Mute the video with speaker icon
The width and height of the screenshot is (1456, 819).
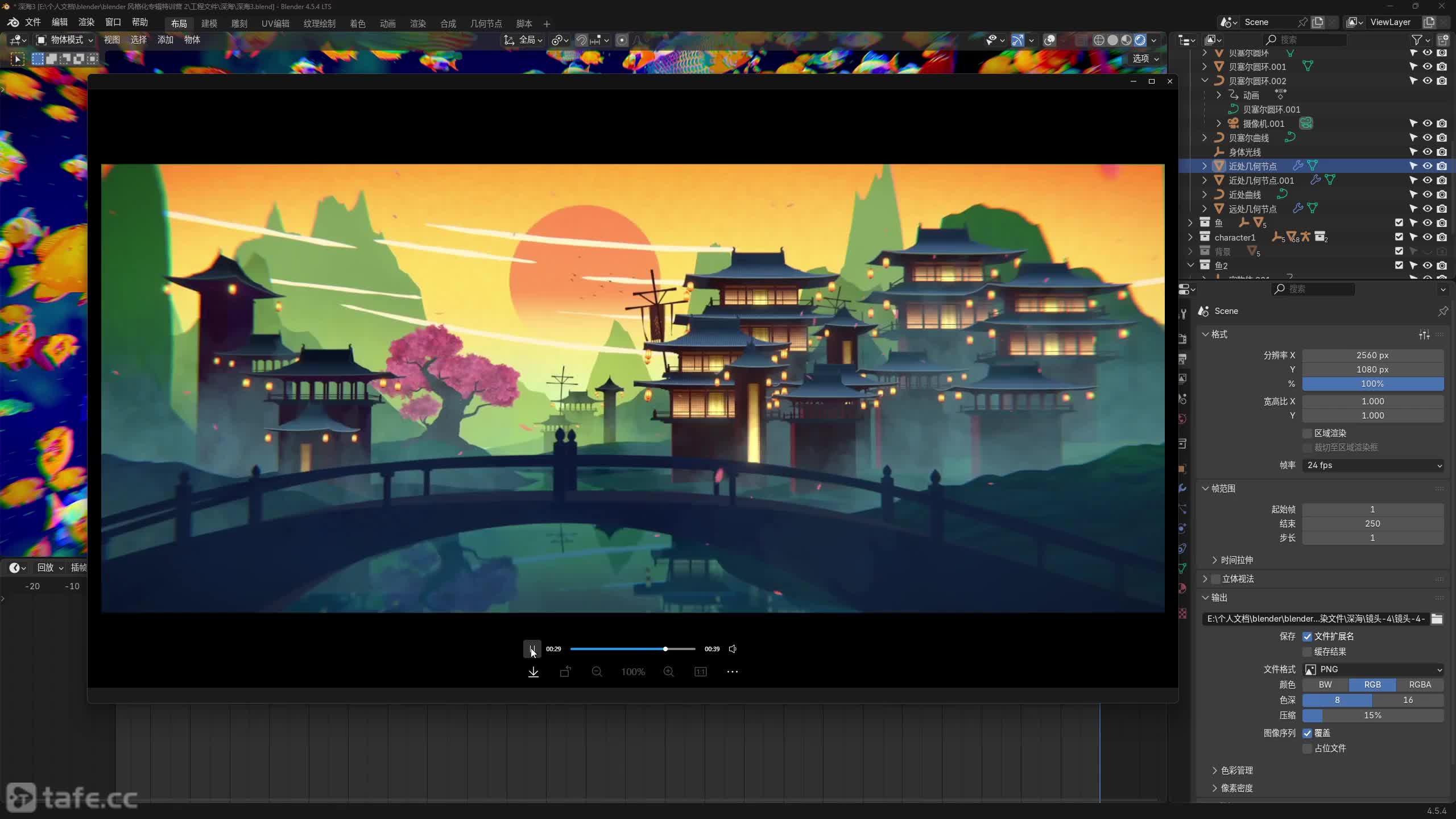(733, 649)
